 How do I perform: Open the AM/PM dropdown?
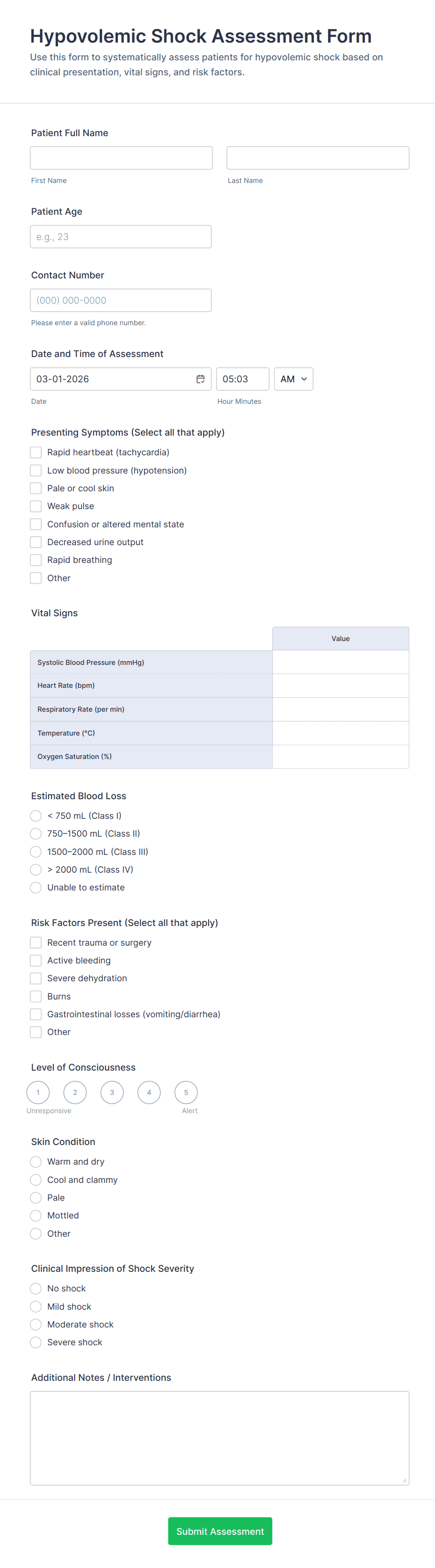[x=293, y=379]
